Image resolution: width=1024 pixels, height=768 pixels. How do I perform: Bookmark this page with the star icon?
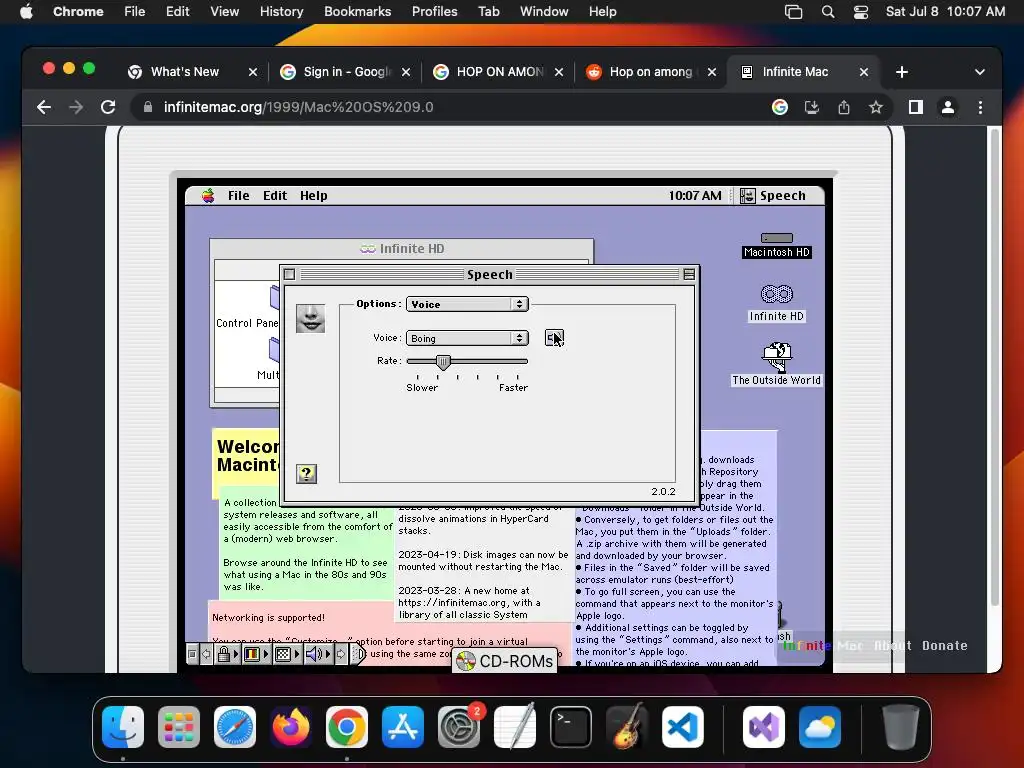[876, 107]
